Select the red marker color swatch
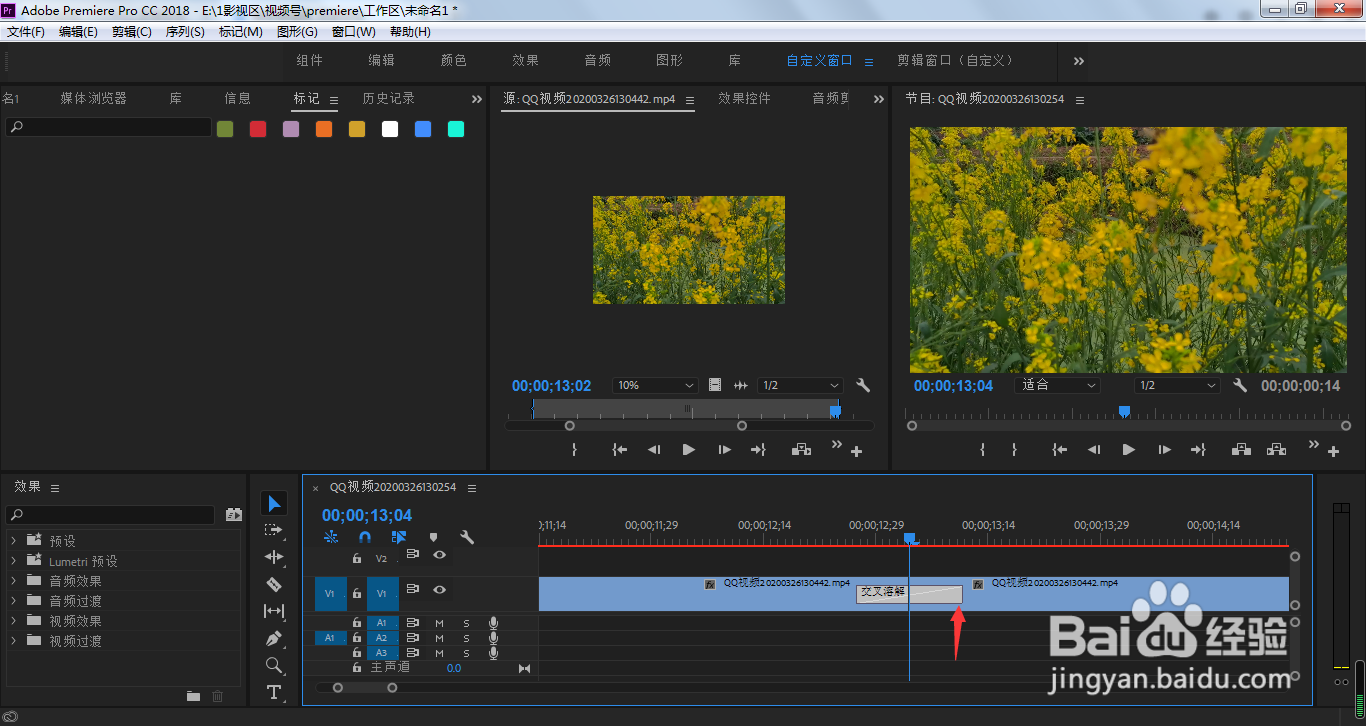 [258, 129]
